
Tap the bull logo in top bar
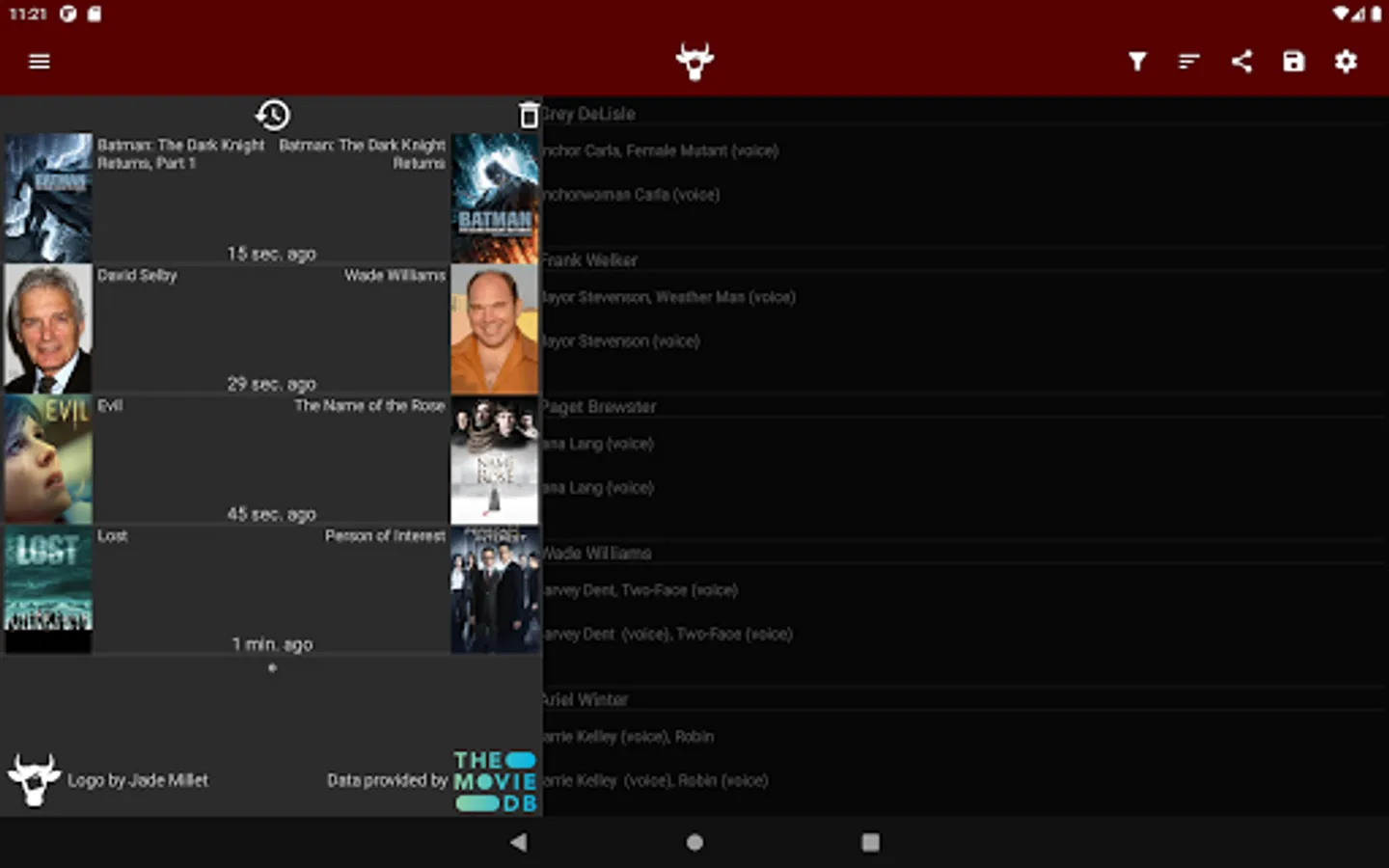694,62
